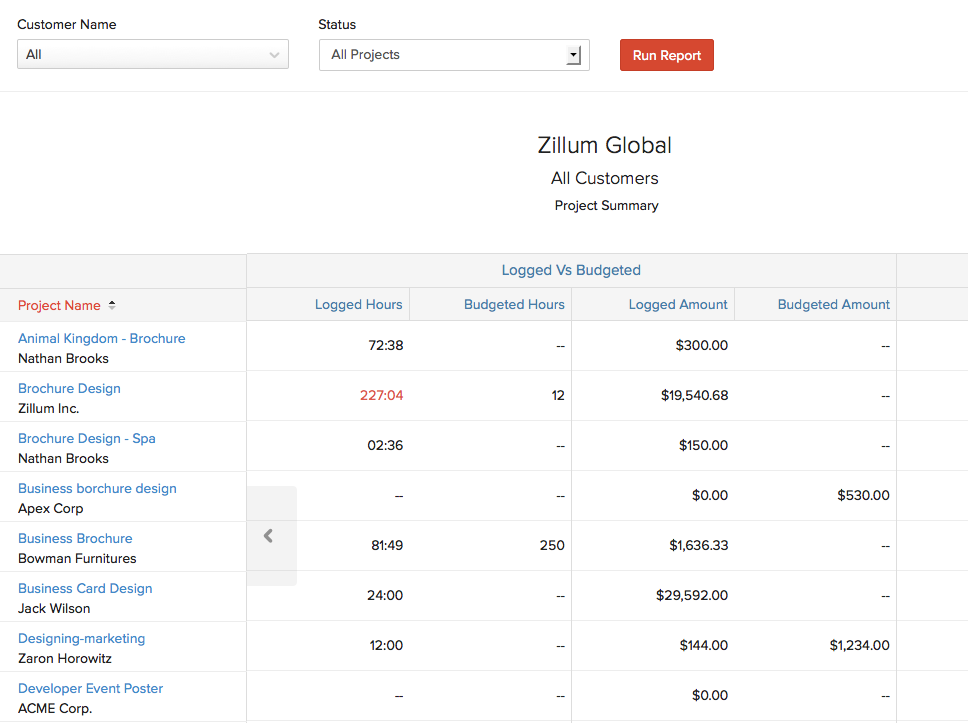Open the Brochure Design - Spa project
Screen dimensions: 968x723
point(86,439)
